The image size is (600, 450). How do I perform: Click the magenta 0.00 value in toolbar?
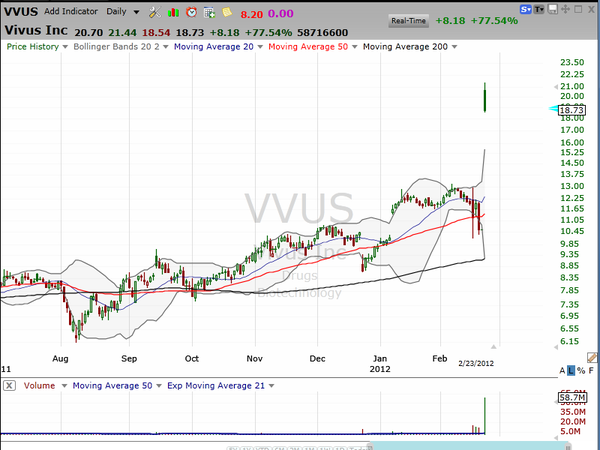(x=280, y=14)
